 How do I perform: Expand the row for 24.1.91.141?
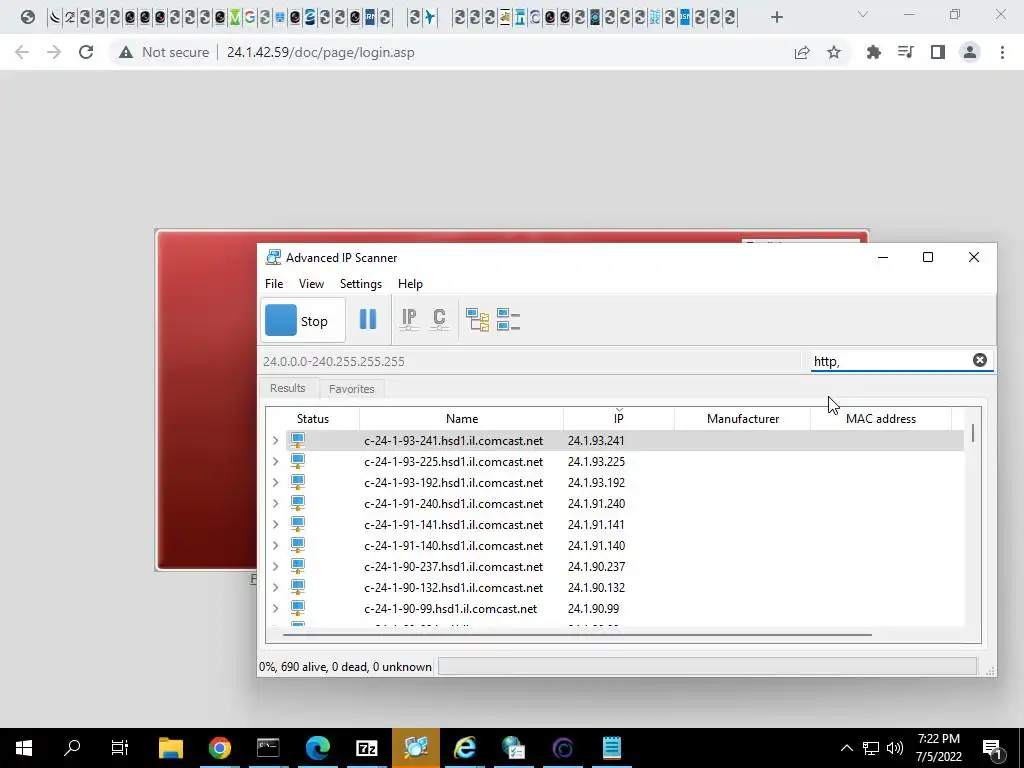276,524
